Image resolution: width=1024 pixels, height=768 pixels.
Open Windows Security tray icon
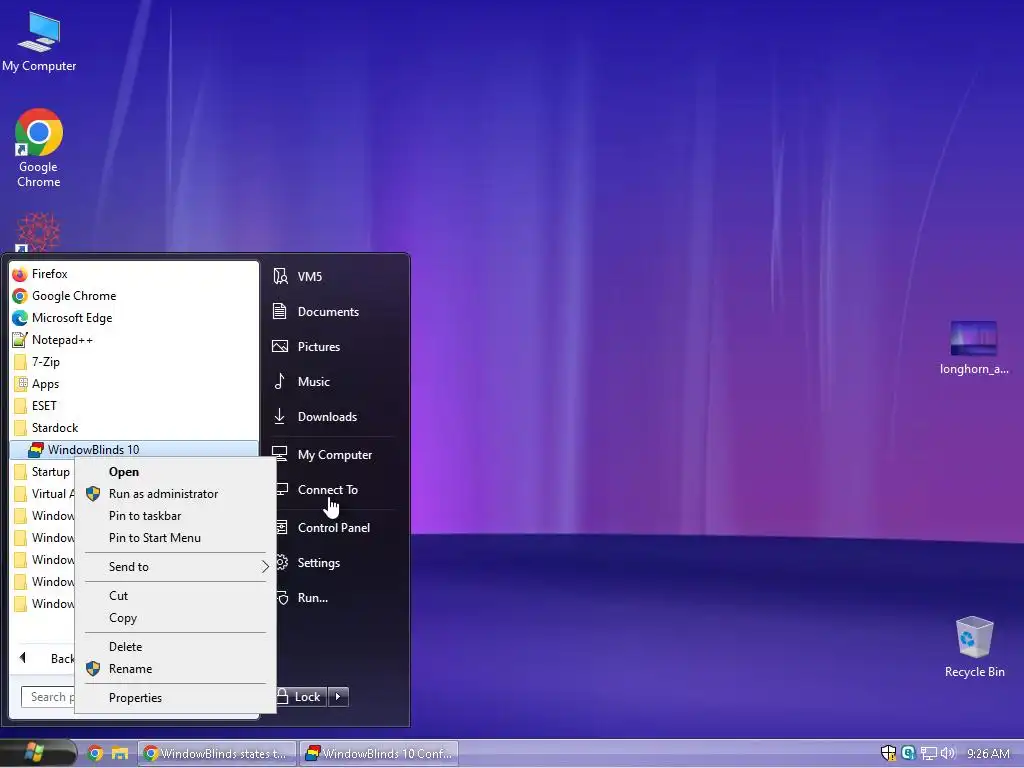coord(888,753)
